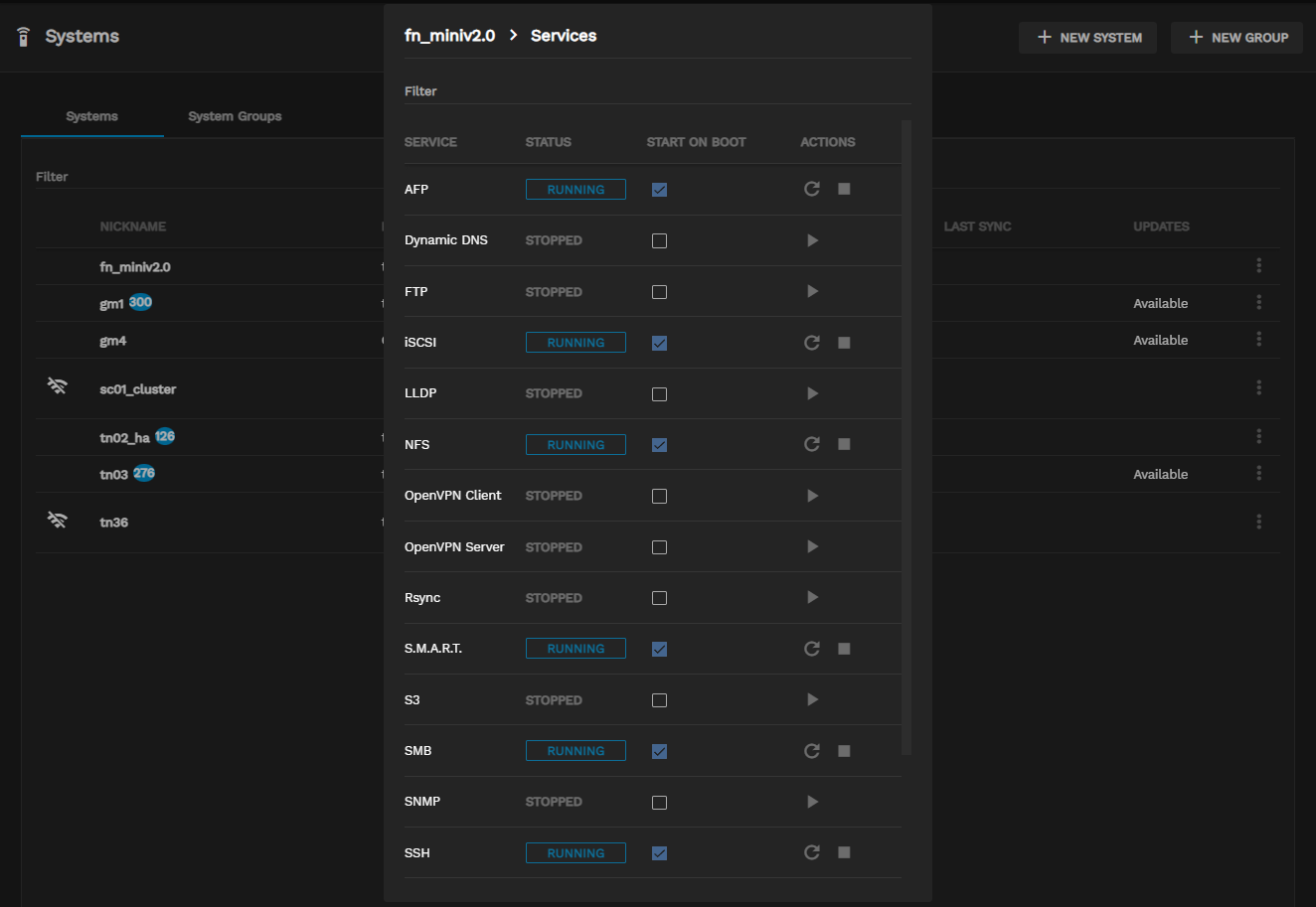The image size is (1316, 907).
Task: Open options menu for sc01_cluster system
Action: 1258,387
